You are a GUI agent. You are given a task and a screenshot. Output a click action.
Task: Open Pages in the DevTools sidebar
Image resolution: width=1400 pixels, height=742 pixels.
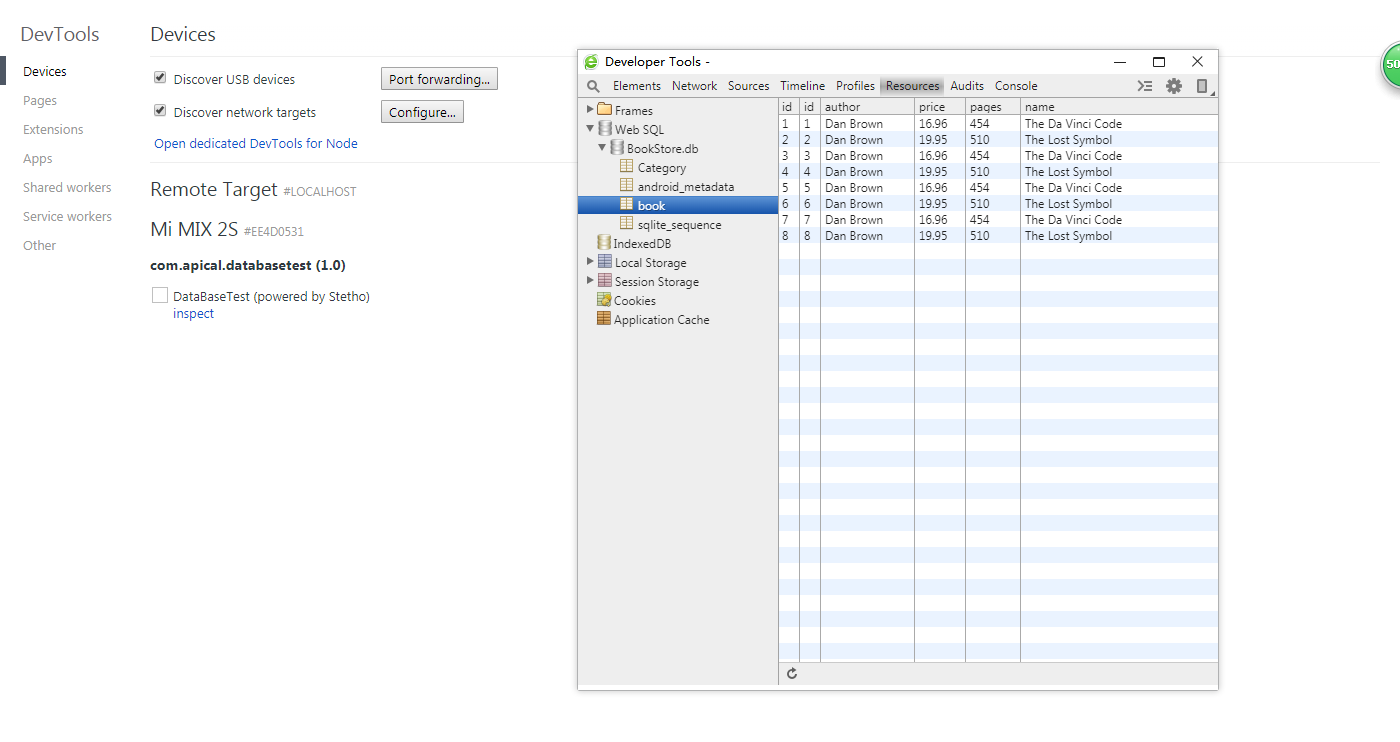[x=40, y=101]
